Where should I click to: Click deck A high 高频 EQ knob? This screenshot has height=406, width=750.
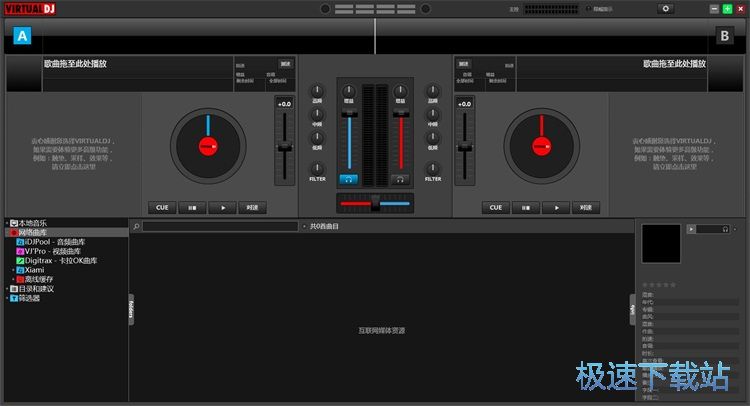(317, 90)
